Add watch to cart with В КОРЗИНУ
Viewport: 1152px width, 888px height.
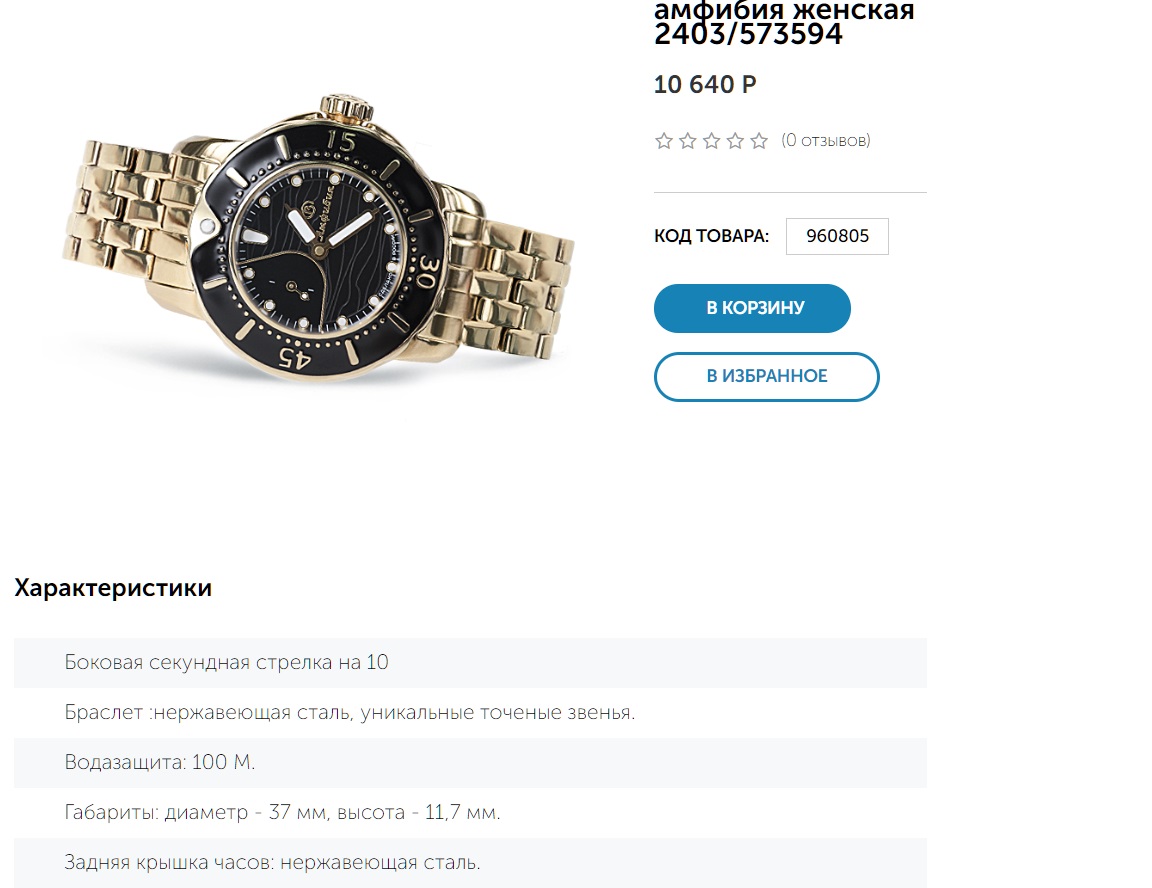tap(752, 308)
